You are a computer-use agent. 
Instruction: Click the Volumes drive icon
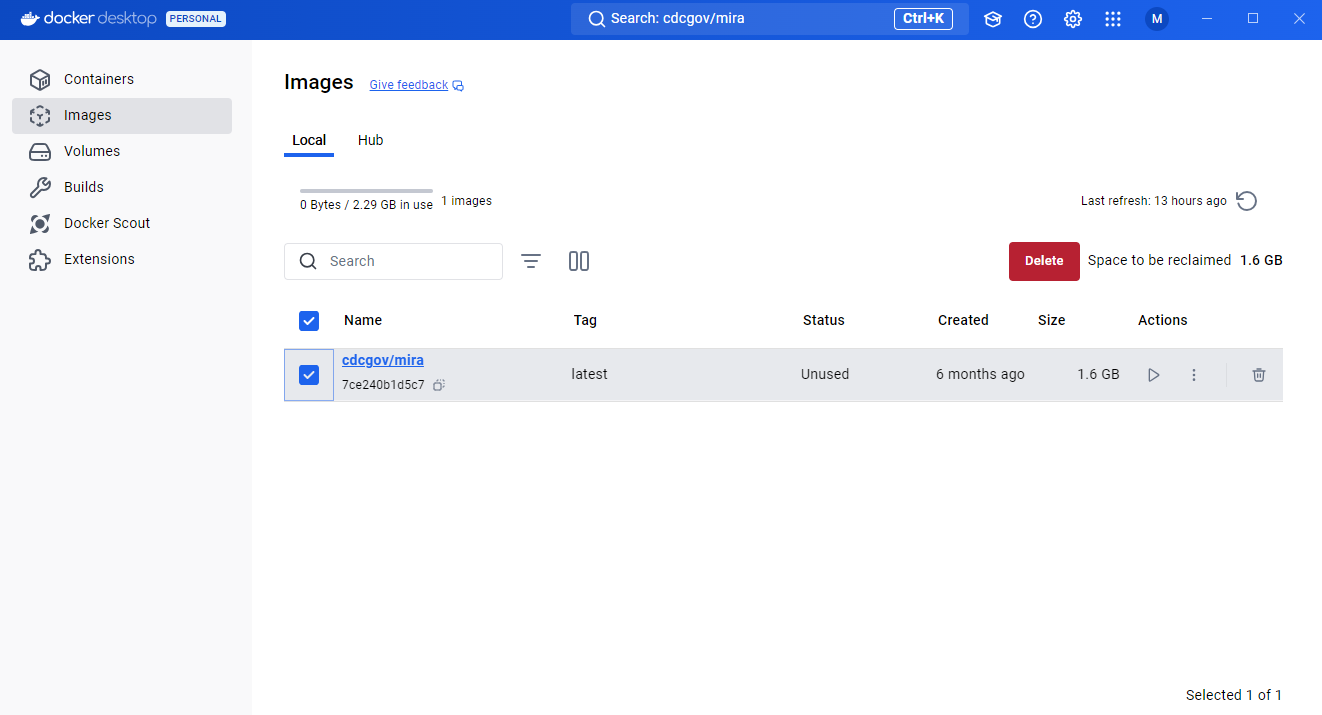point(40,151)
